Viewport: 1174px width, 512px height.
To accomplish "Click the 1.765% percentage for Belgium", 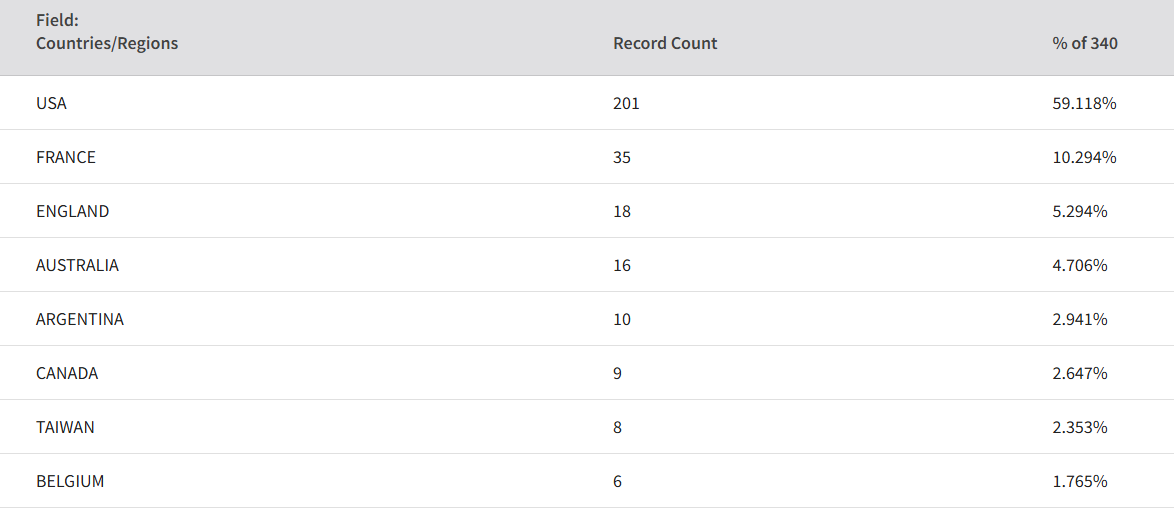I will pyautogui.click(x=1080, y=481).
